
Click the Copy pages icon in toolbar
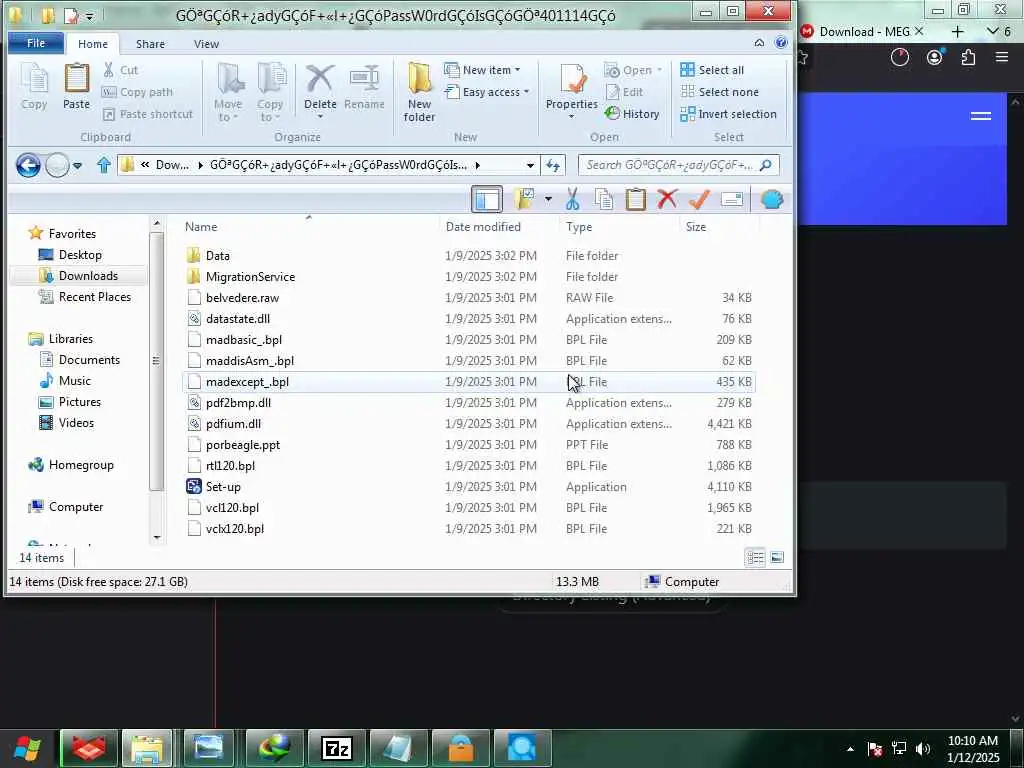[x=604, y=200]
